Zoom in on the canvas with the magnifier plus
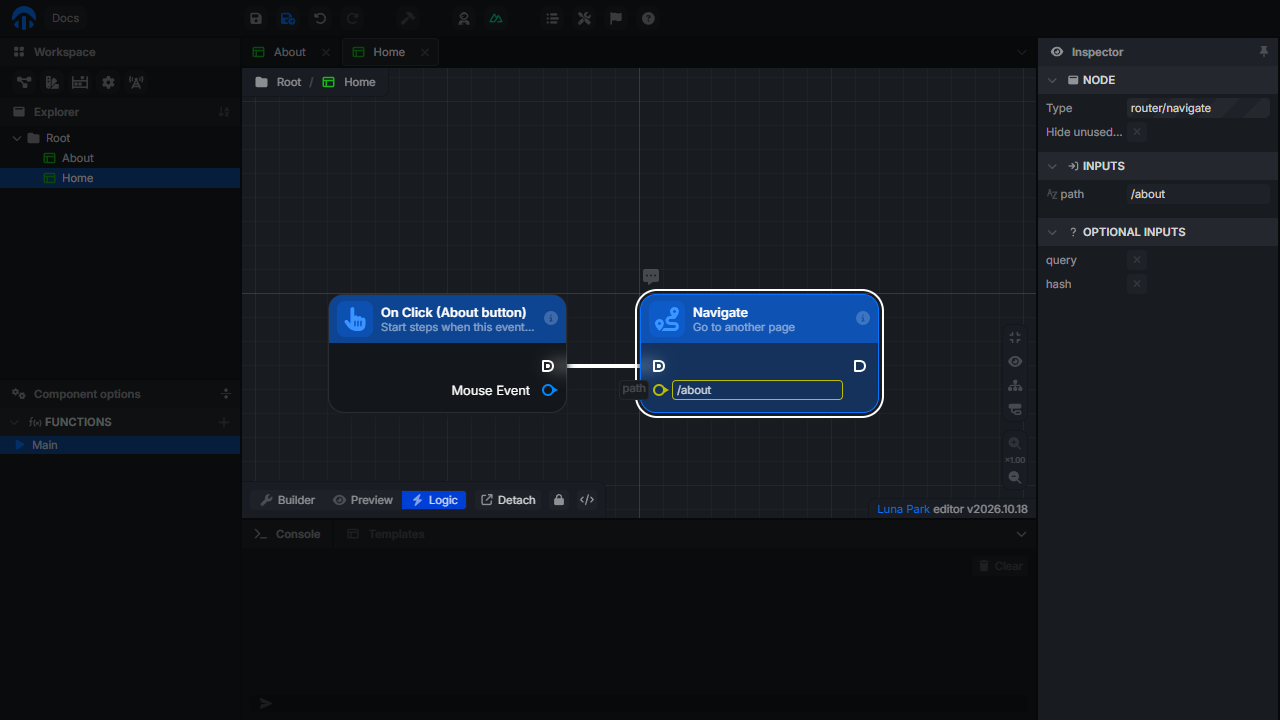The height and width of the screenshot is (720, 1280). pyautogui.click(x=1015, y=443)
